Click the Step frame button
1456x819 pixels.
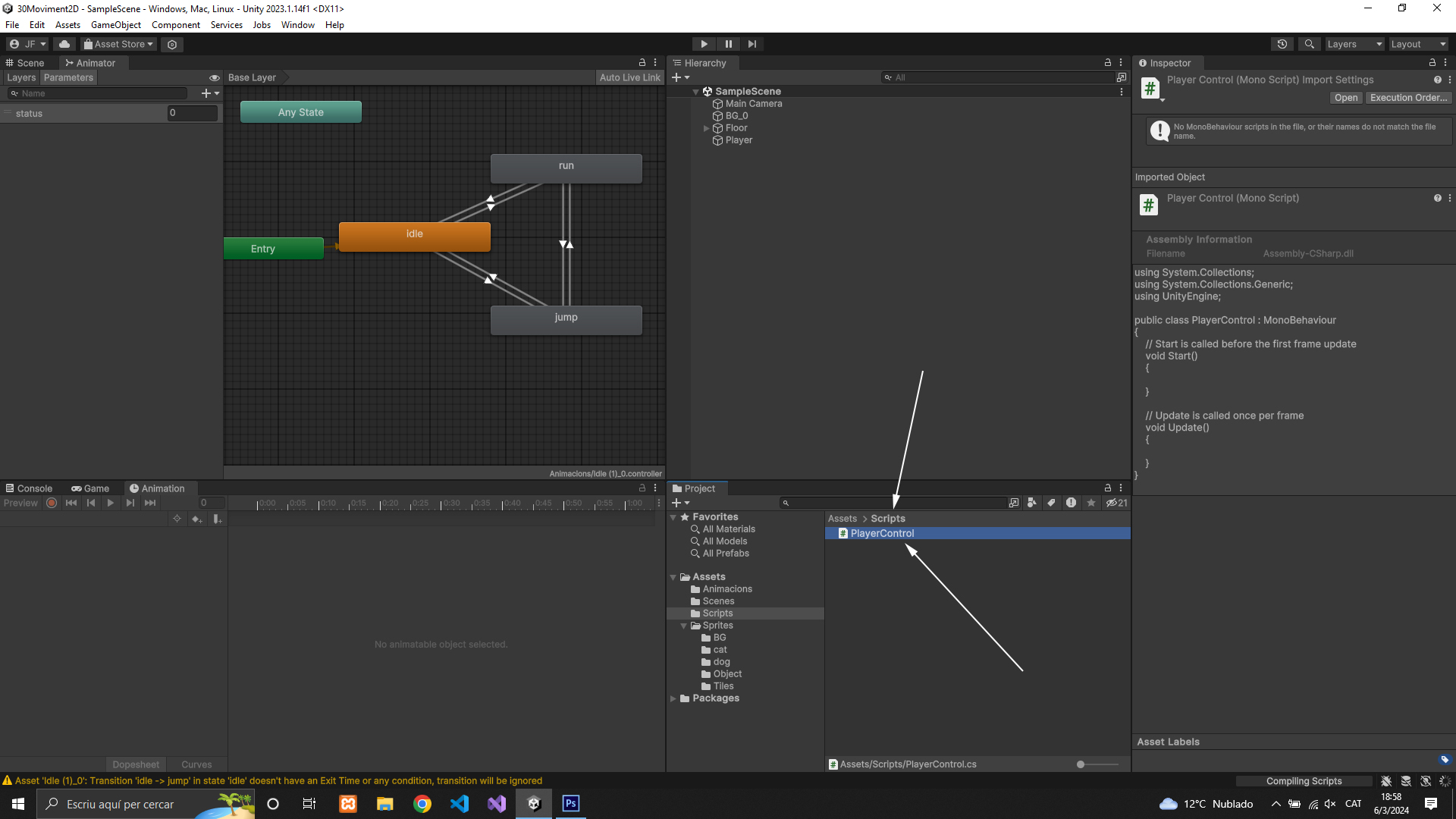(x=752, y=44)
